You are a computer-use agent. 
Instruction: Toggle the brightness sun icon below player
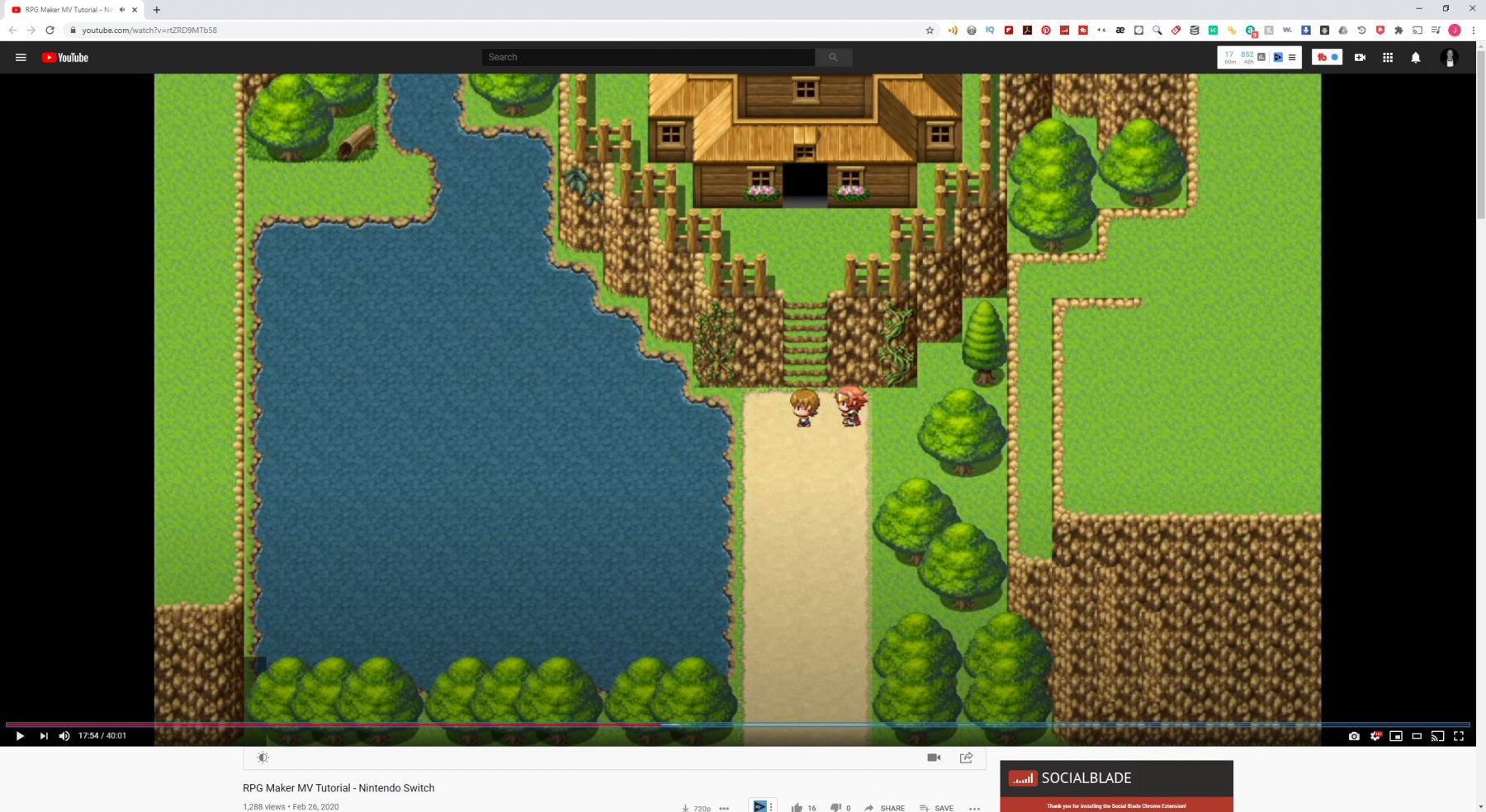[263, 758]
